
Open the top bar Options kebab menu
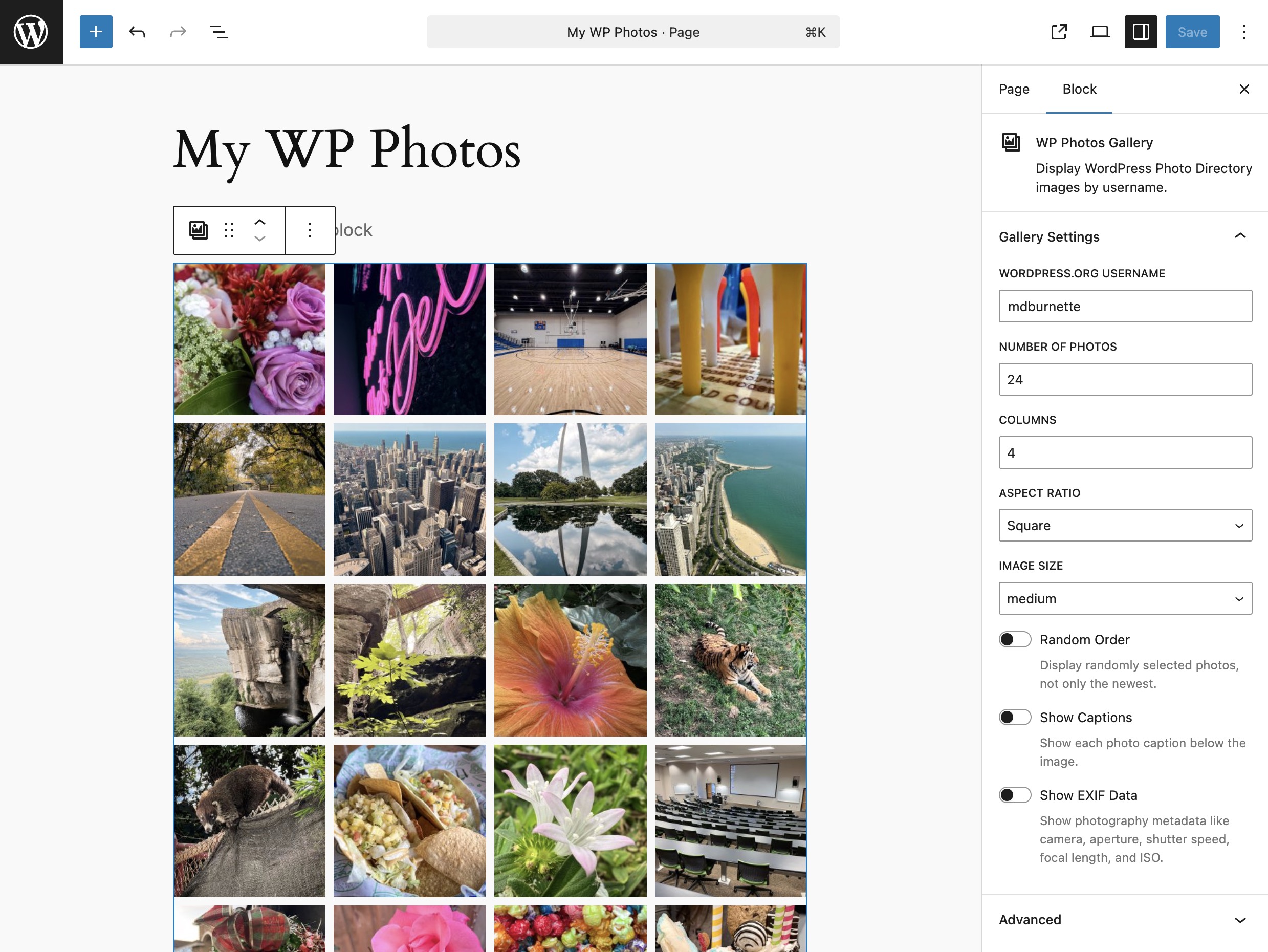1244,32
